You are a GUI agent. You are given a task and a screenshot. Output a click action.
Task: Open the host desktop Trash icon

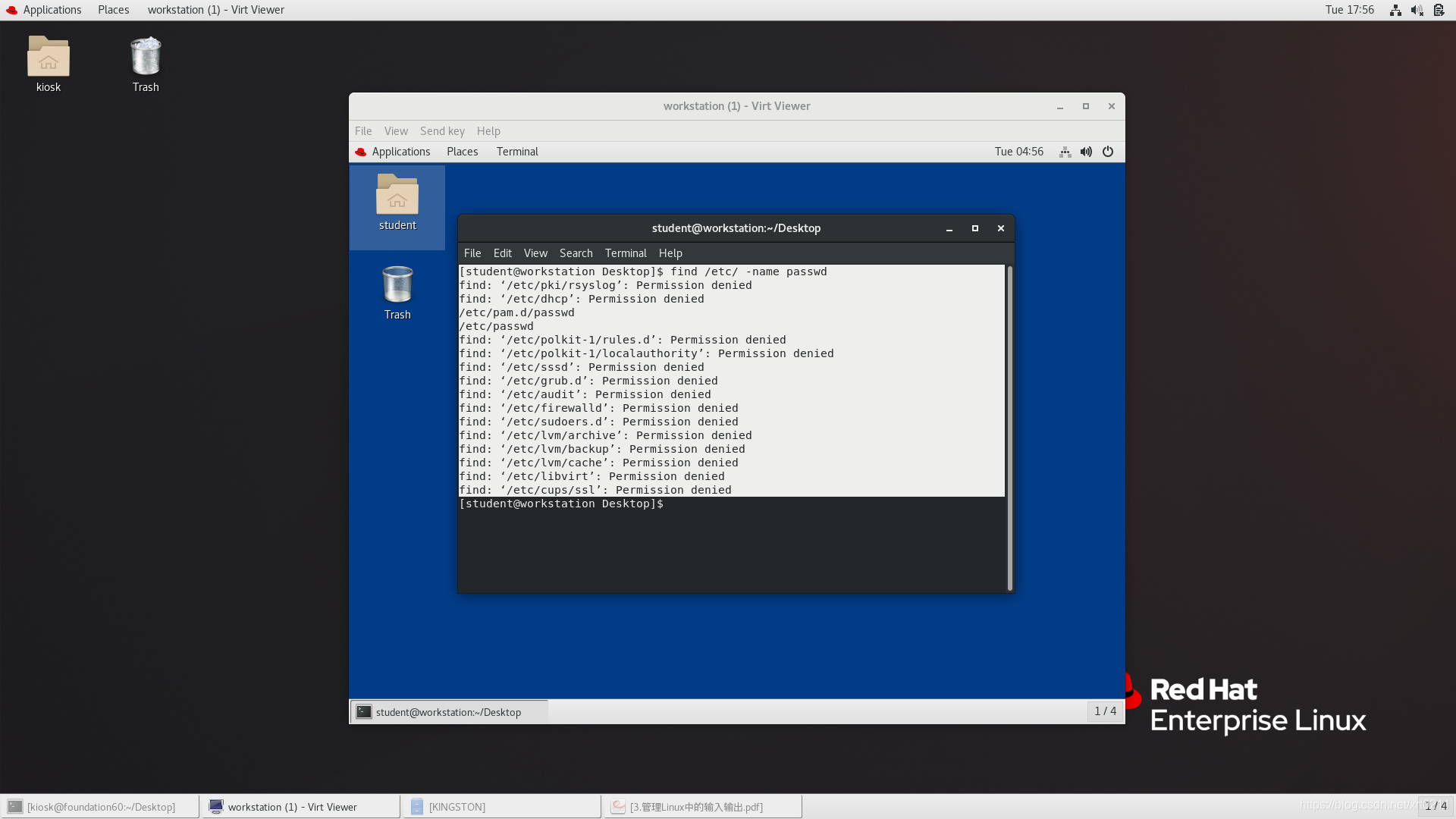click(146, 58)
